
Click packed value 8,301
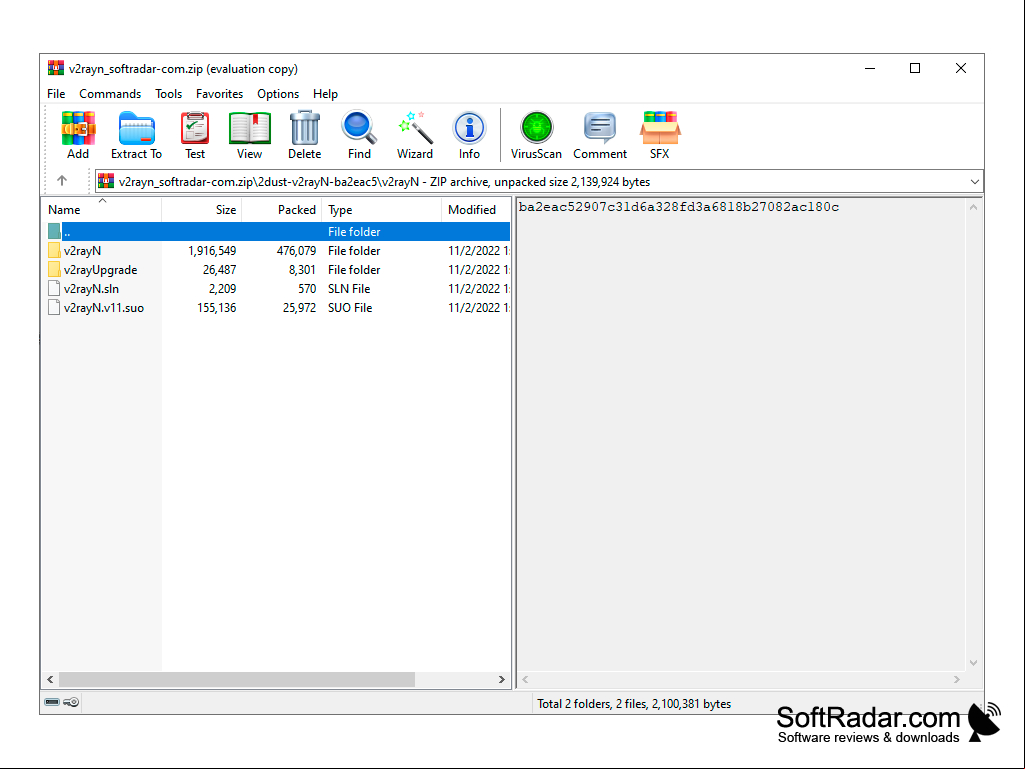tap(302, 269)
